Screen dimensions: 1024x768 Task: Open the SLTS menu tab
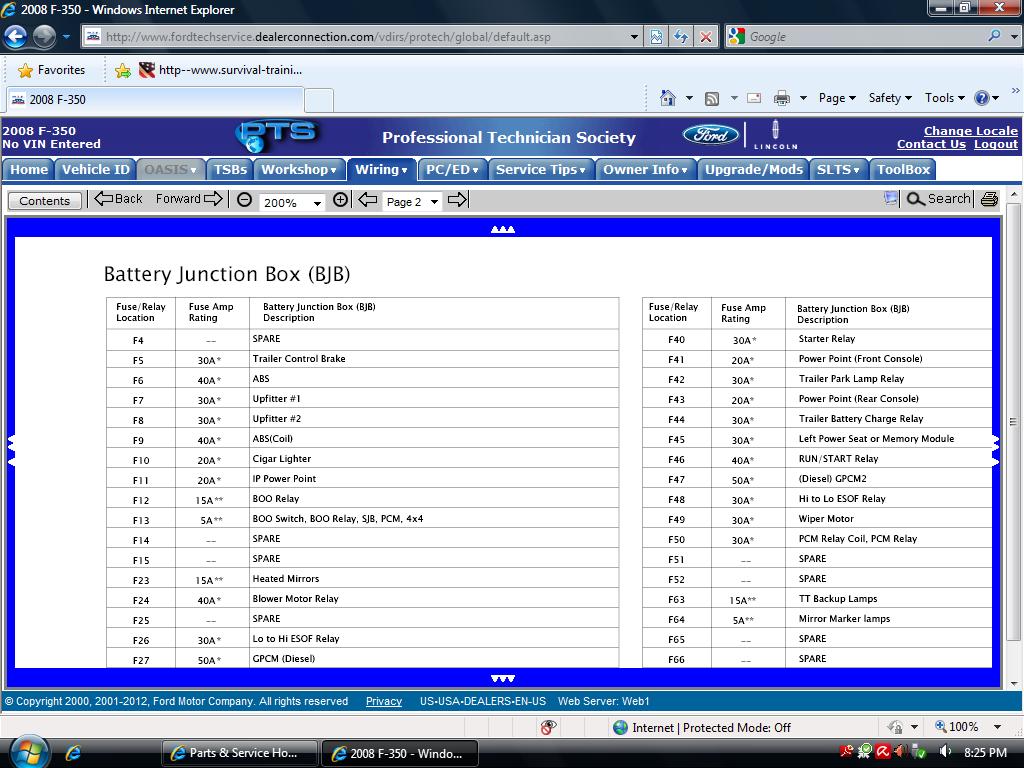tap(838, 169)
